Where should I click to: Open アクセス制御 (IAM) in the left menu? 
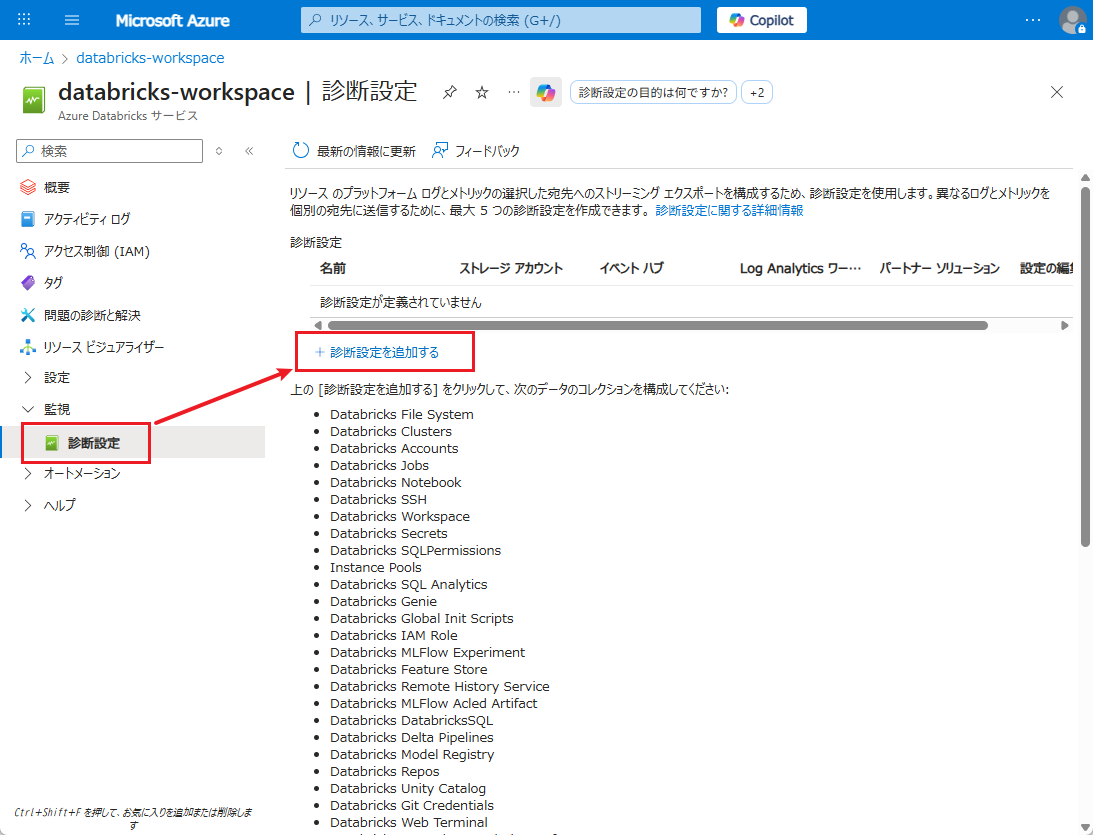[x=96, y=251]
